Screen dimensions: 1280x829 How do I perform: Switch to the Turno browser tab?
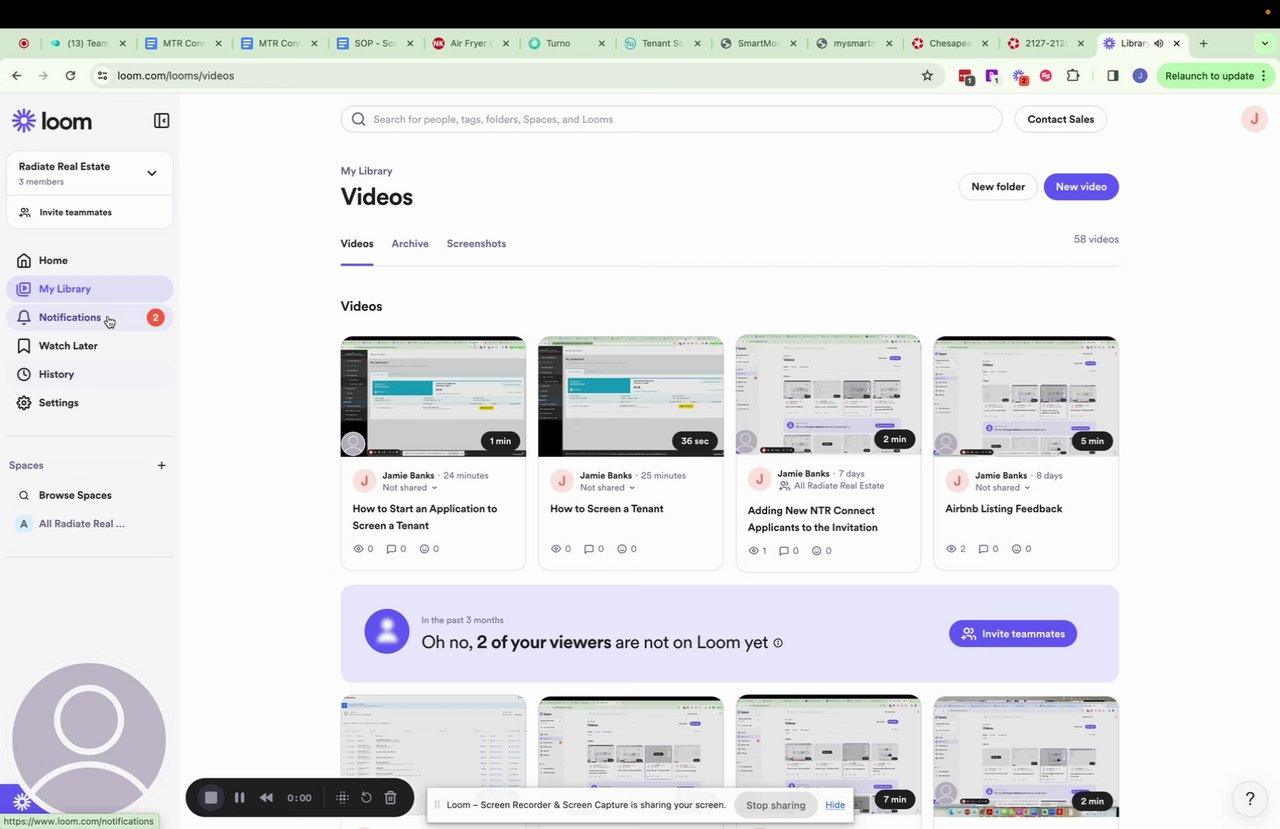[566, 43]
